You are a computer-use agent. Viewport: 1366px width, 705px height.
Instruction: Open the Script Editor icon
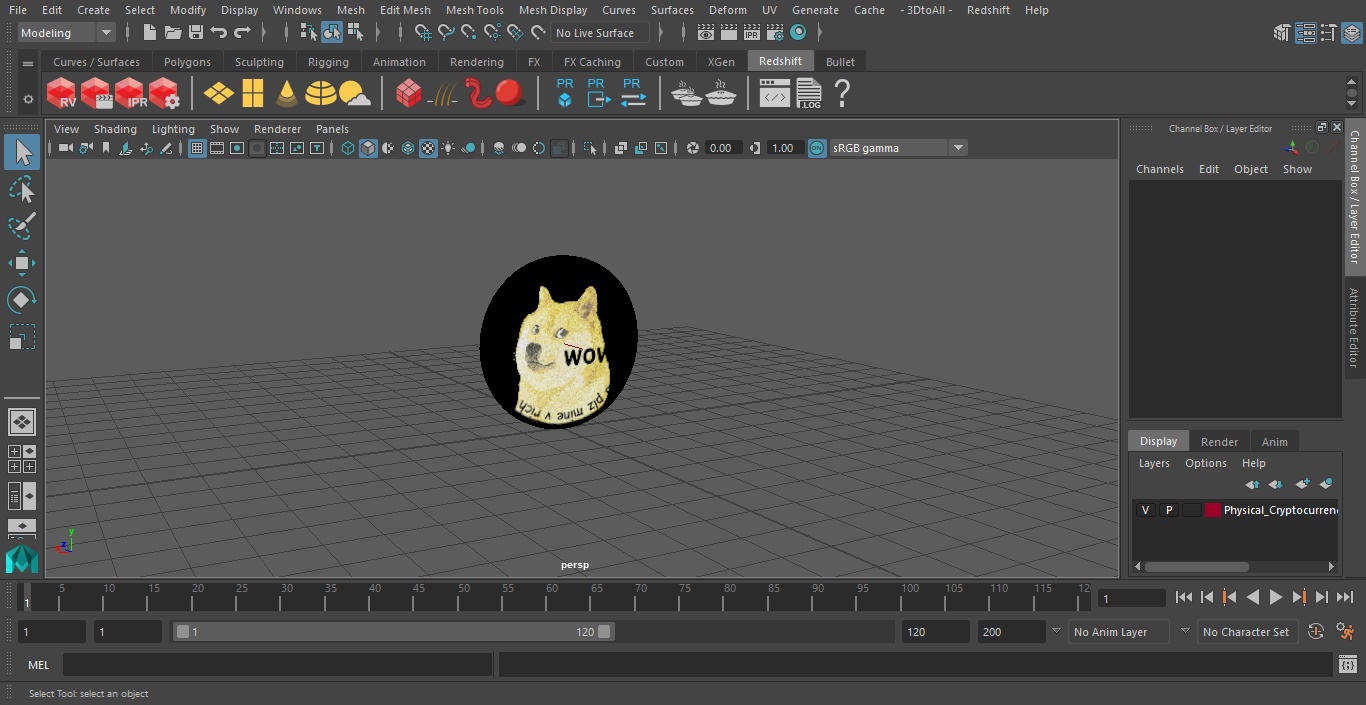tap(1347, 665)
